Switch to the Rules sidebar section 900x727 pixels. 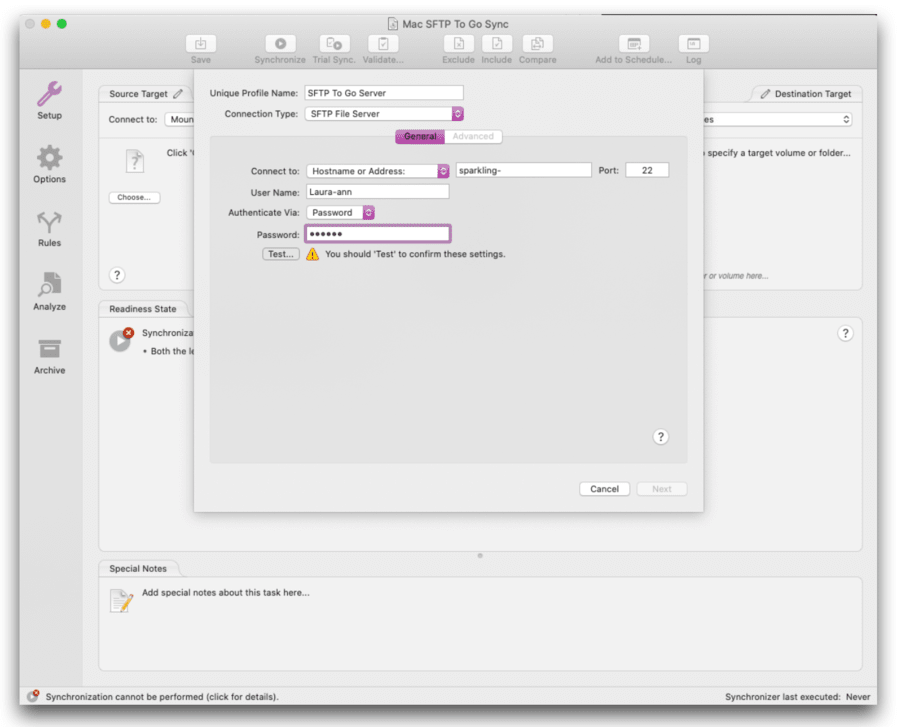point(48,225)
